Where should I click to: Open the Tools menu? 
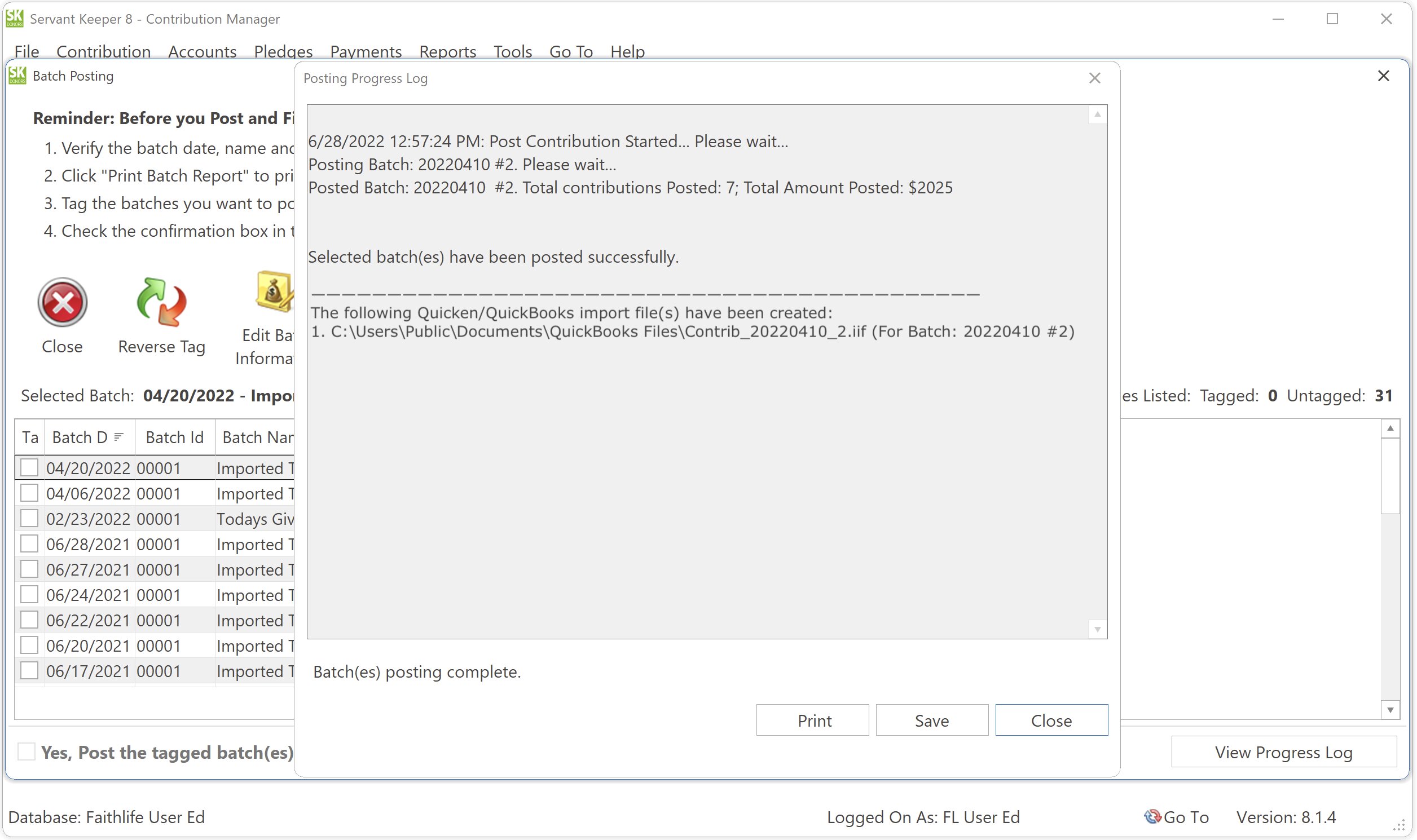512,51
